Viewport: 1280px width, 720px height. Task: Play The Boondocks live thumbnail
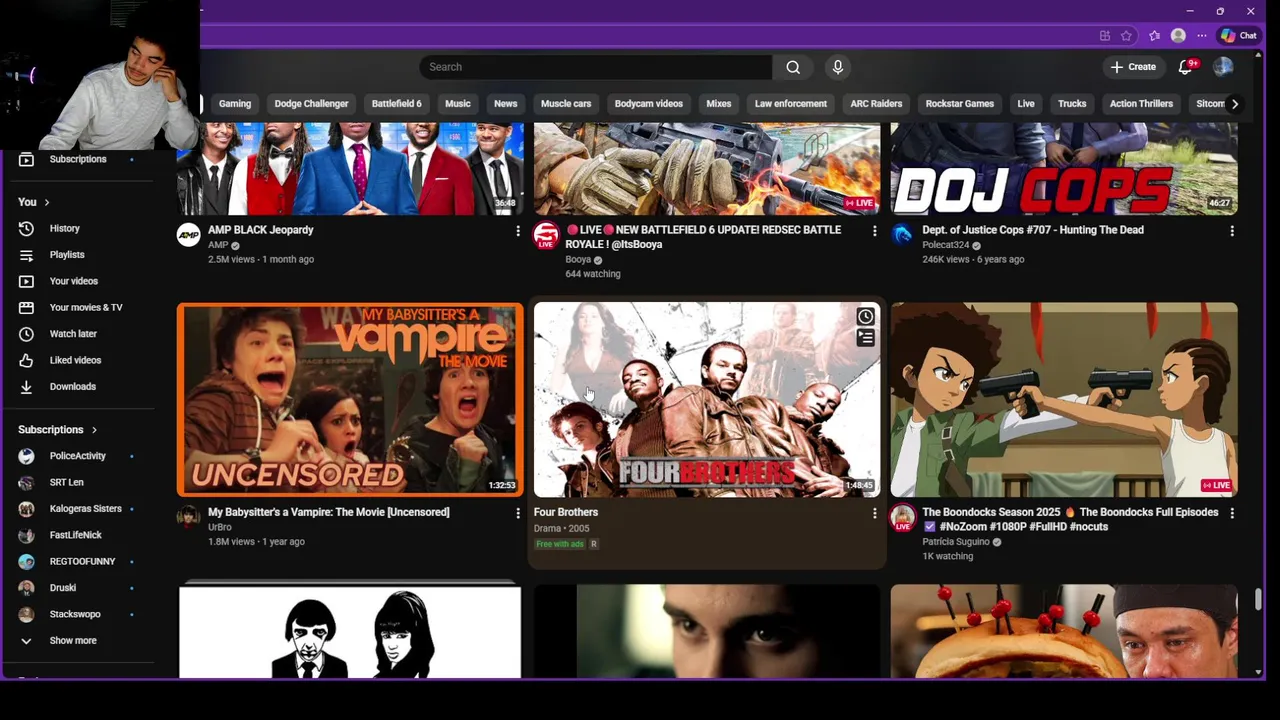click(x=1064, y=400)
